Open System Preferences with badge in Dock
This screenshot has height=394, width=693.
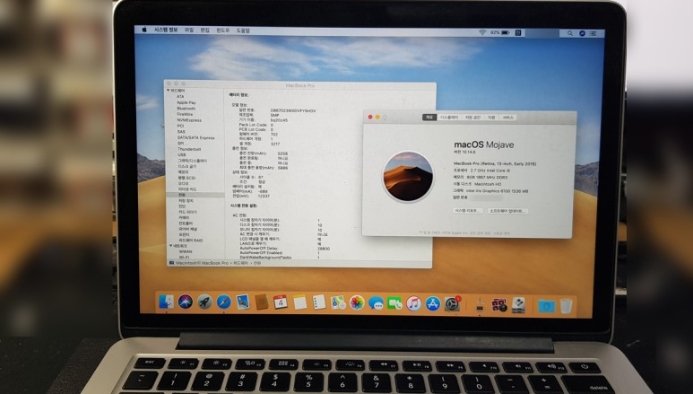[452, 304]
